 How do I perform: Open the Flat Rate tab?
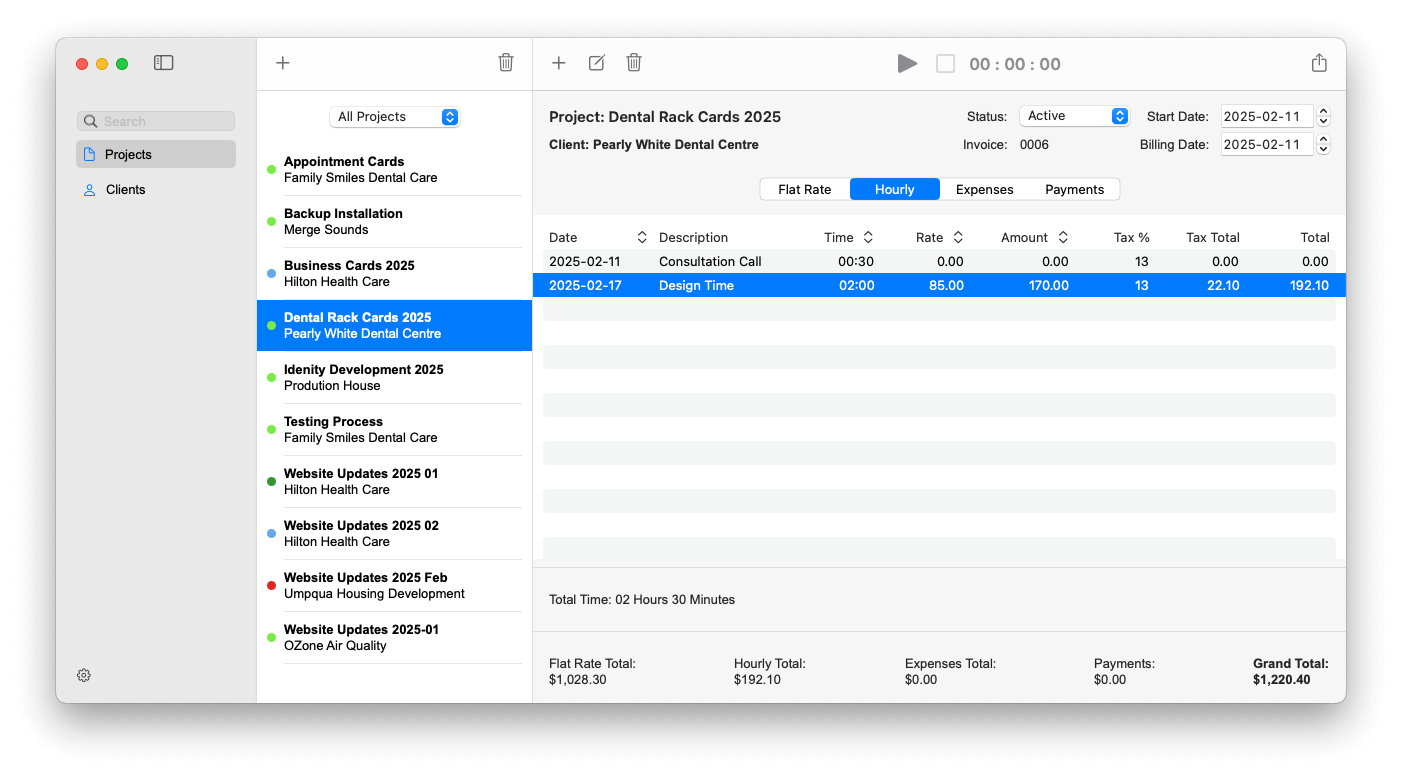[x=806, y=189]
